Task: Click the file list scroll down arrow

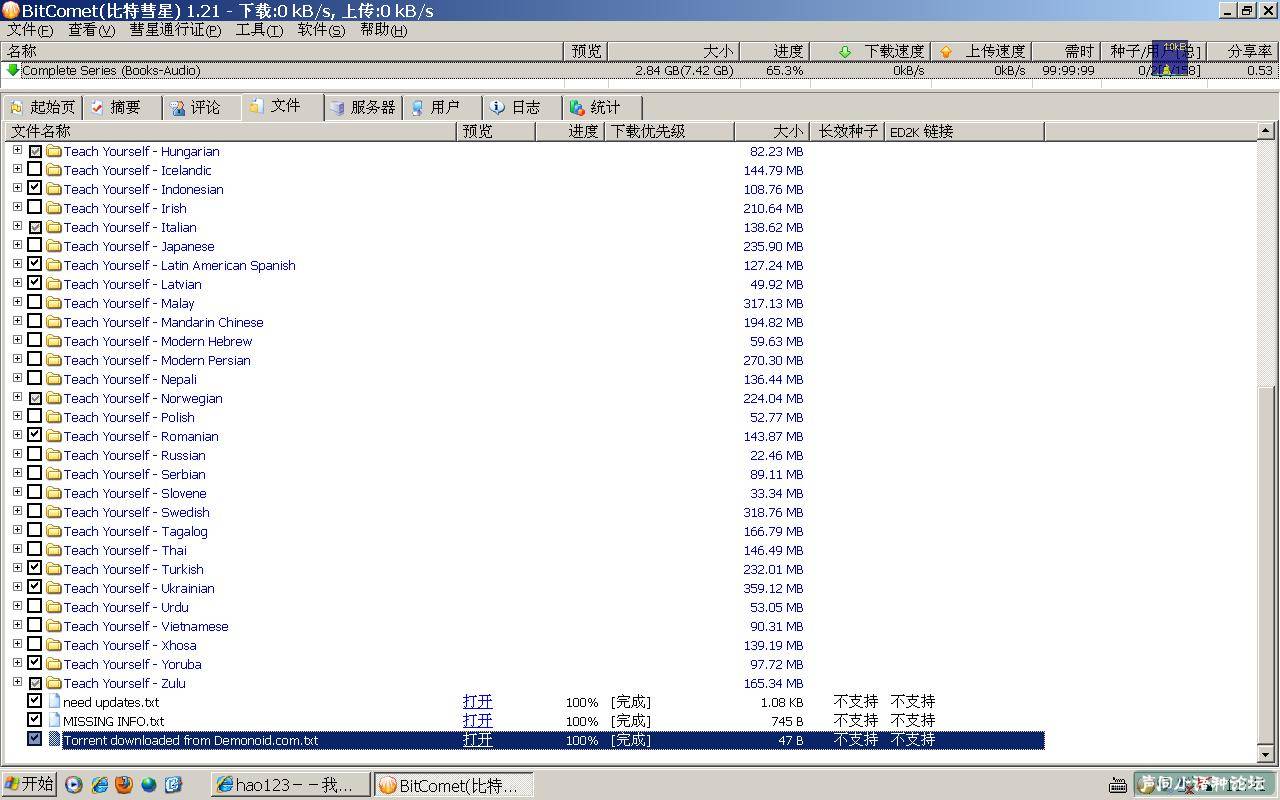Action: tap(1266, 755)
